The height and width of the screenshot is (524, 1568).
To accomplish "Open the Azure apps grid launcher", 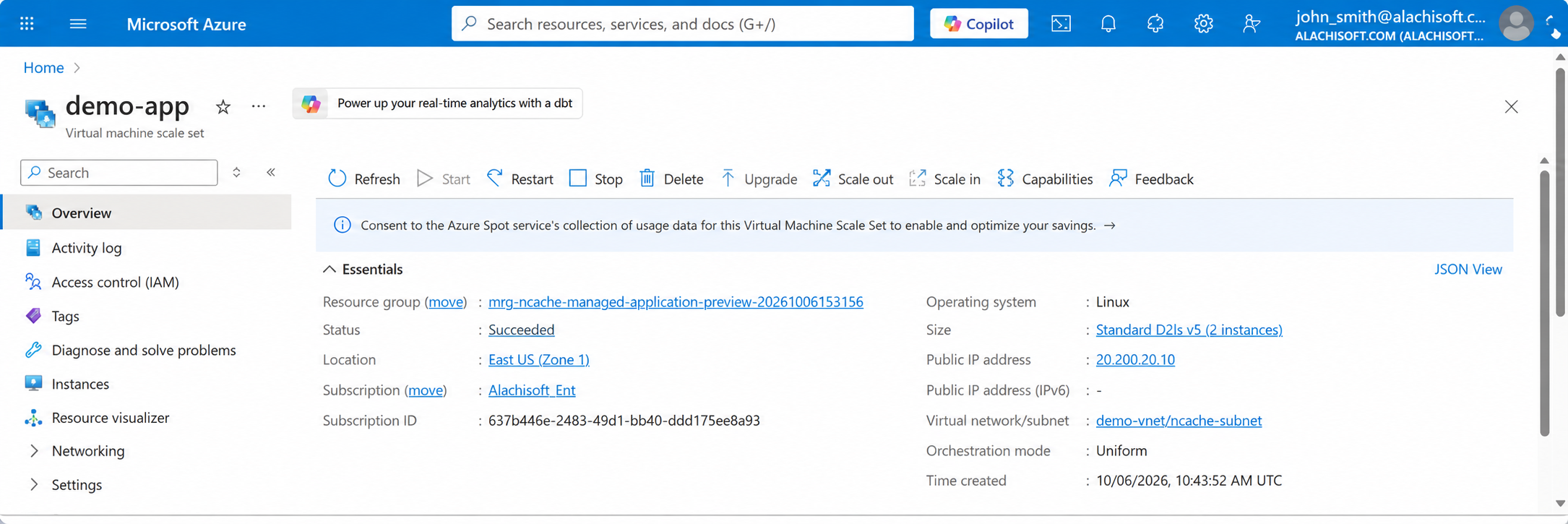I will pyautogui.click(x=27, y=24).
